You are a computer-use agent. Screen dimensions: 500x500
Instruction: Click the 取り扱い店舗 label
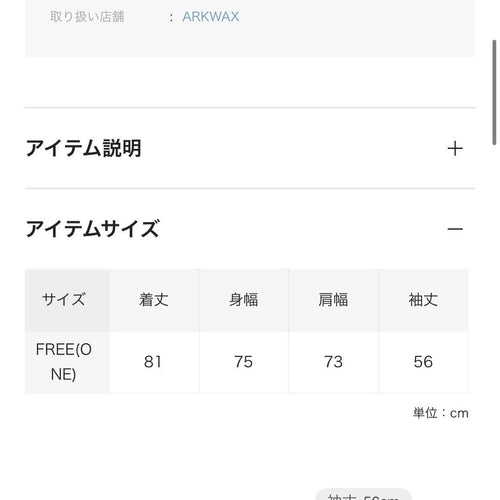point(87,17)
